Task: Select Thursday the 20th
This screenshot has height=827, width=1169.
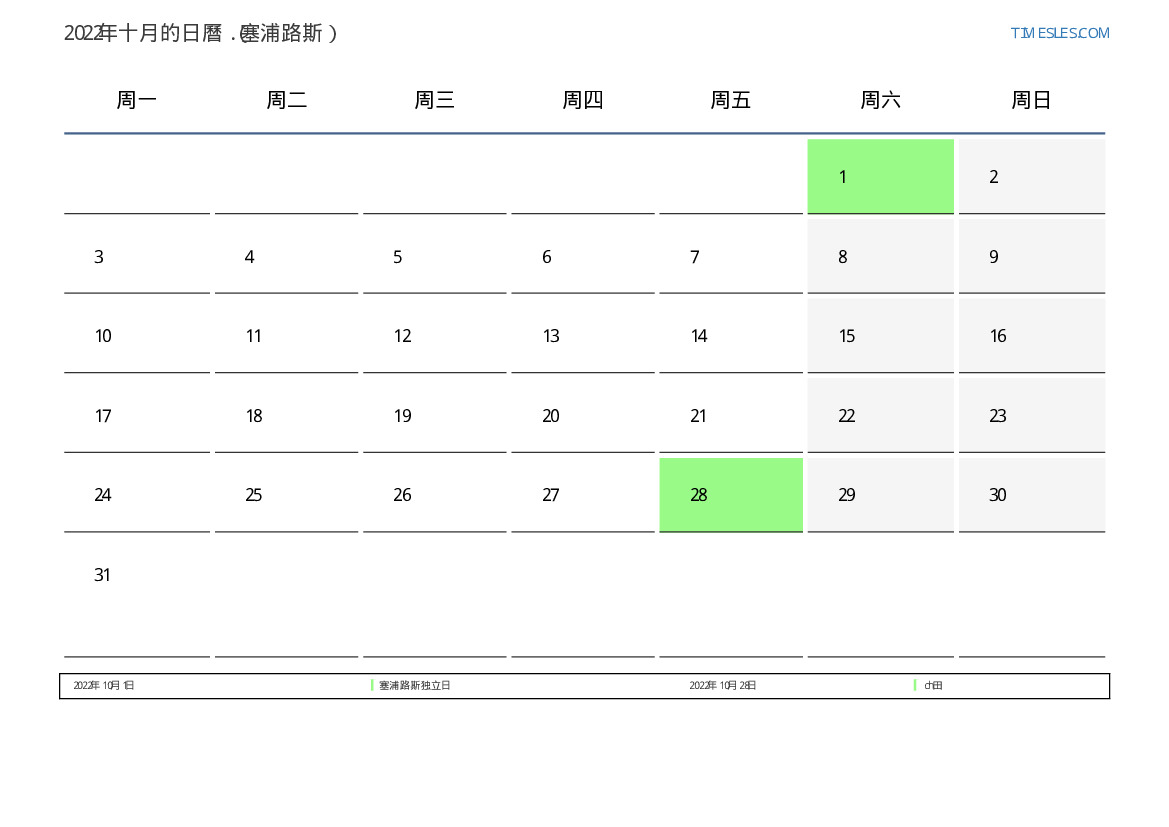Action: coord(551,416)
